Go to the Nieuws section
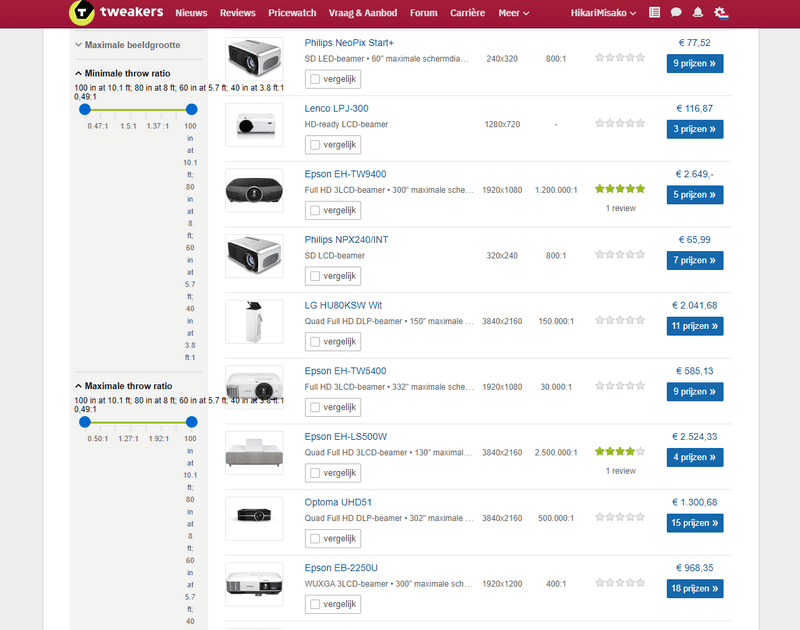Viewport: 800px width, 630px height. (x=191, y=13)
